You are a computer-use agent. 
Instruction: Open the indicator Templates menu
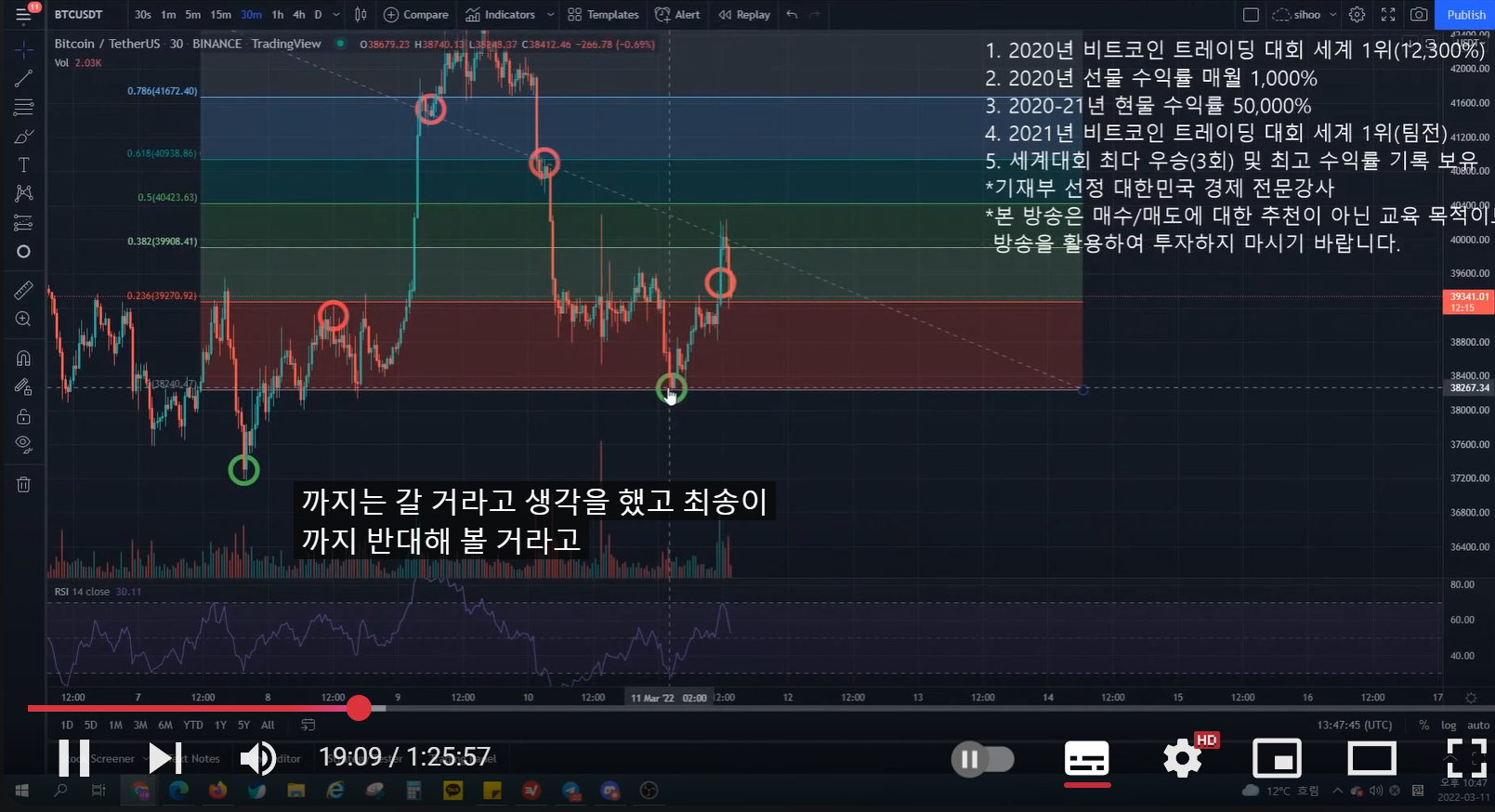(603, 14)
